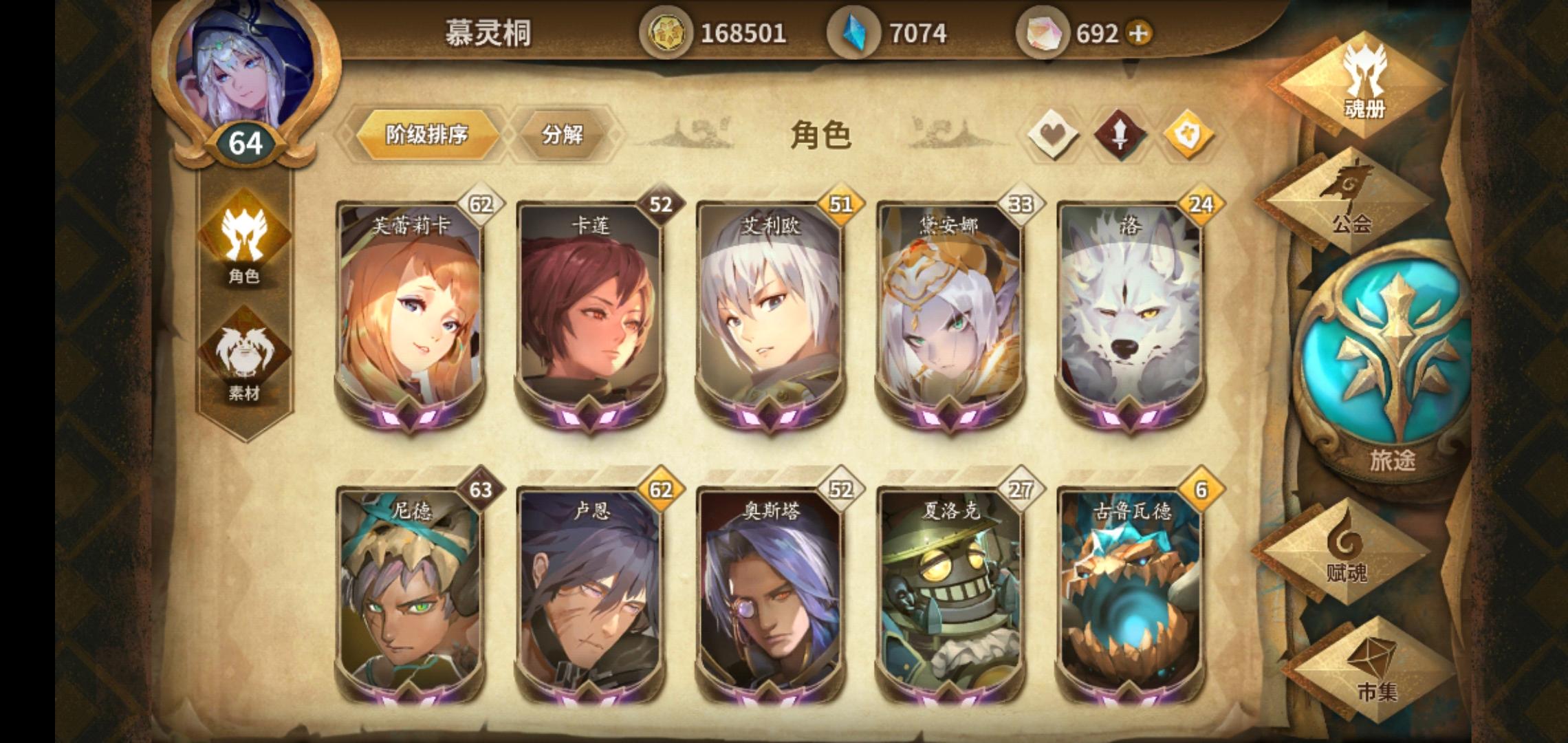Open the 阶级排序 sort order selector
Image resolution: width=1568 pixels, height=743 pixels.
pos(426,134)
